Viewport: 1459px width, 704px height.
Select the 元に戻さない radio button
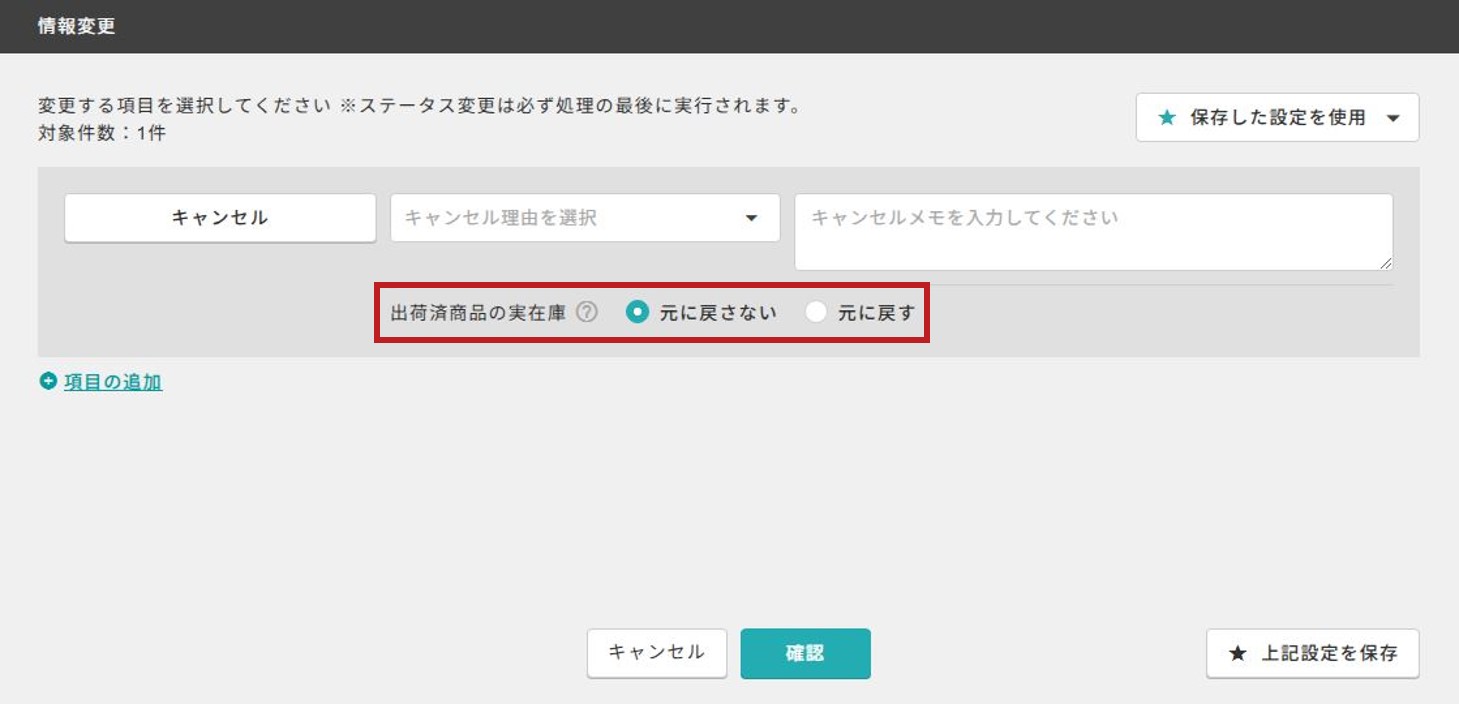pyautogui.click(x=637, y=313)
